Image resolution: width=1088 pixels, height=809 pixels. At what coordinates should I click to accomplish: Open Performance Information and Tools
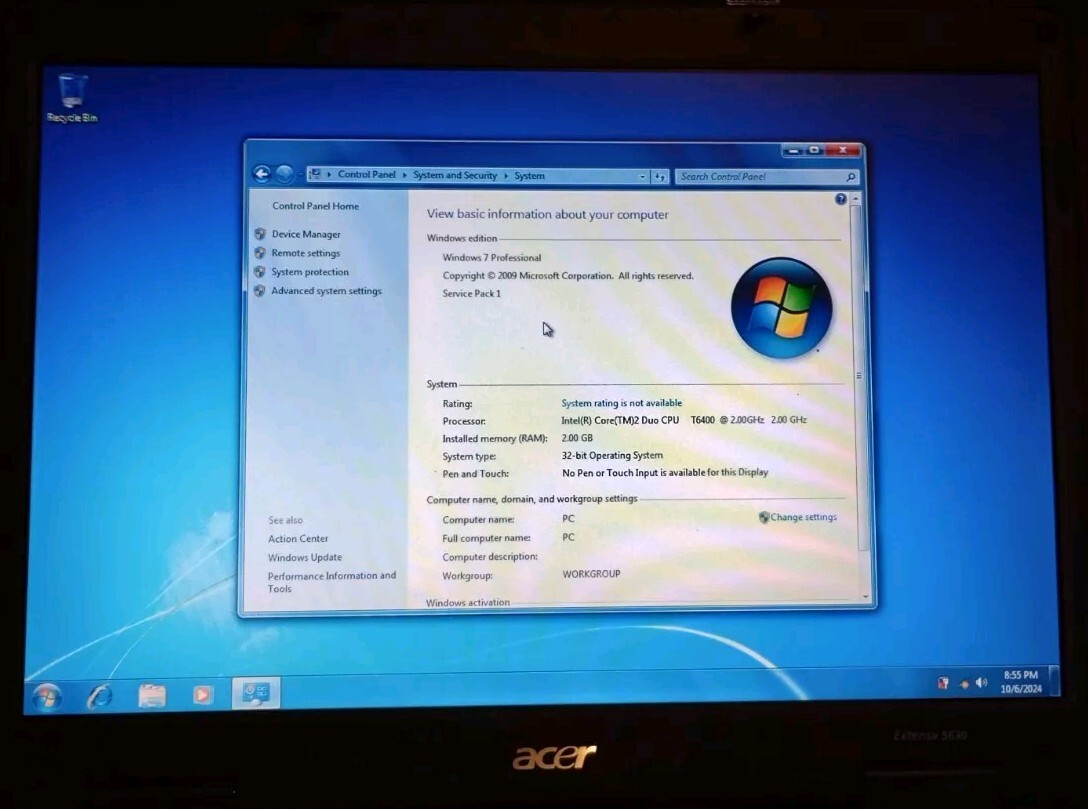pyautogui.click(x=332, y=582)
